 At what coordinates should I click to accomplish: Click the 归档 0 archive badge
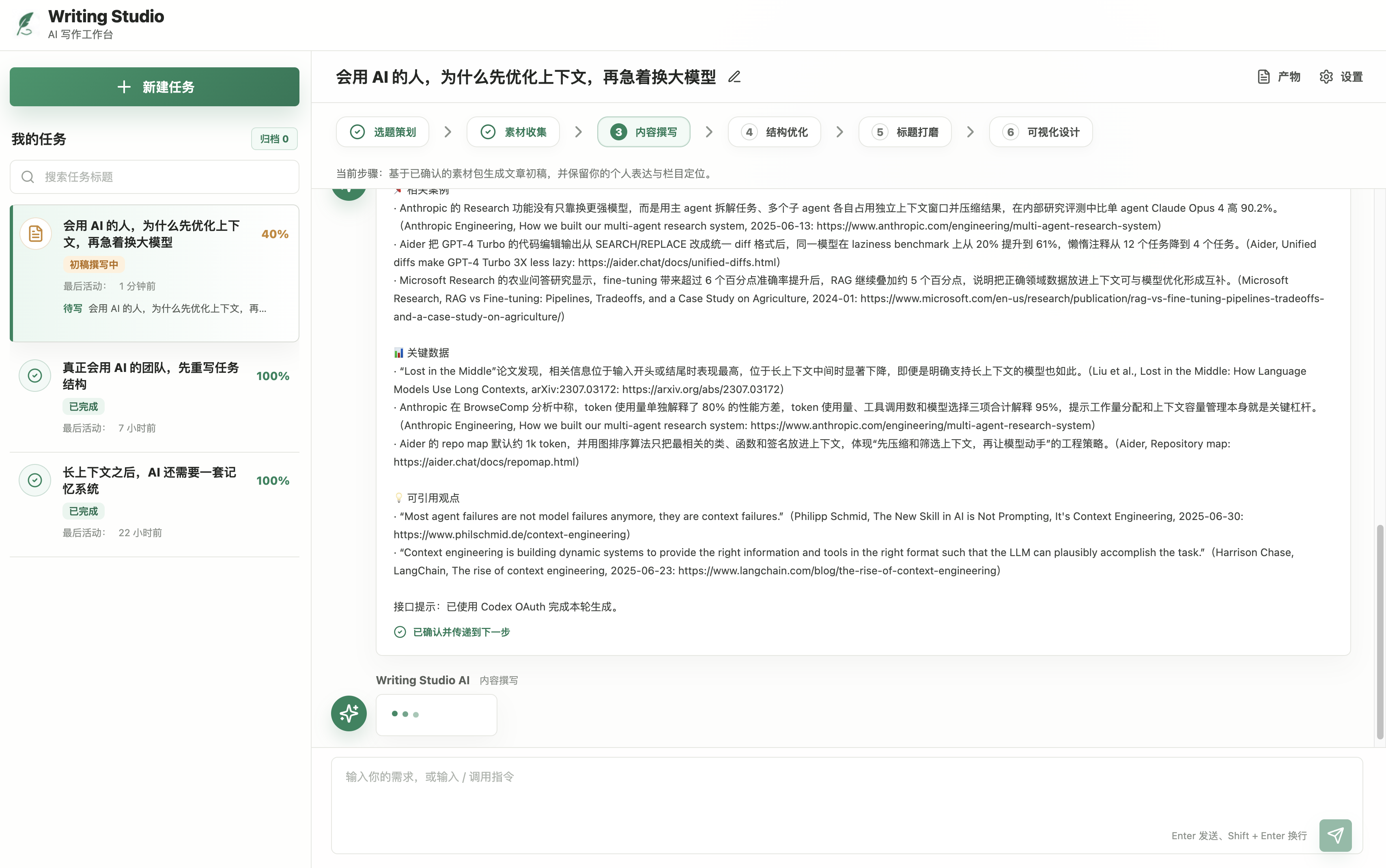tap(274, 139)
